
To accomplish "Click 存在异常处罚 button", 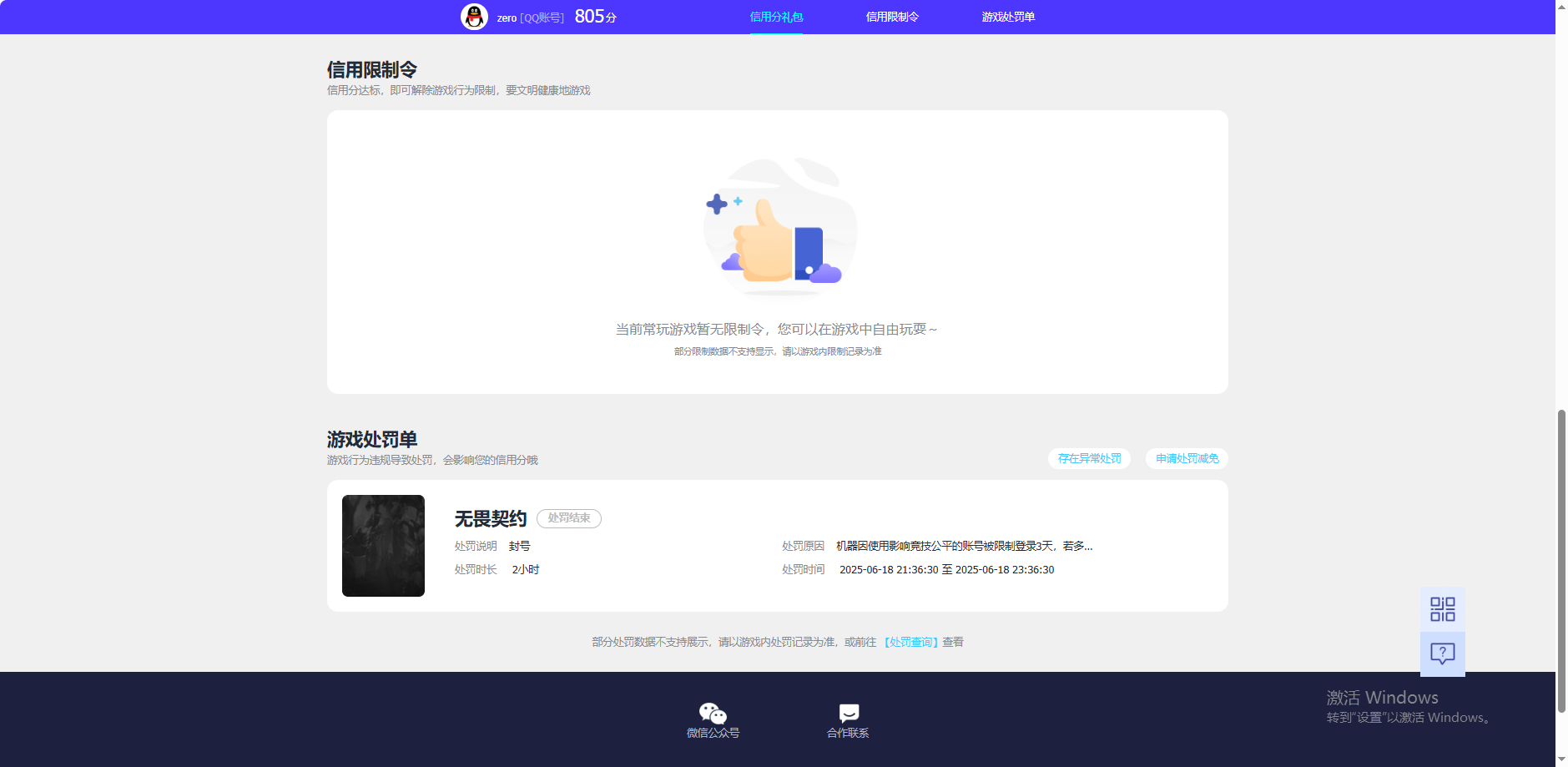I will tap(1089, 458).
